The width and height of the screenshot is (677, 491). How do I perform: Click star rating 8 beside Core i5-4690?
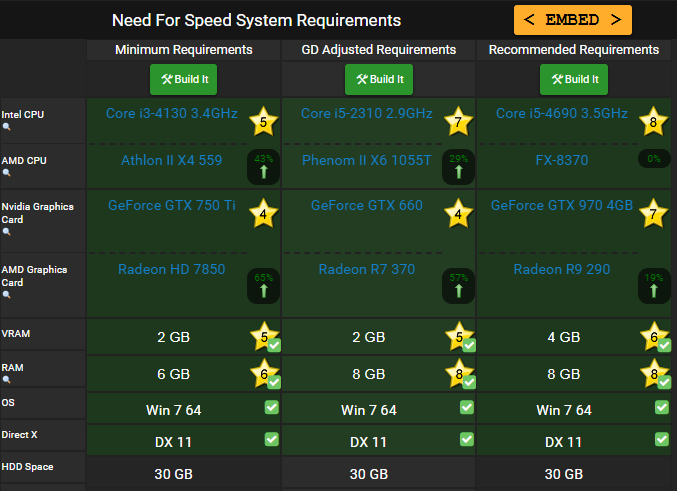pos(654,121)
